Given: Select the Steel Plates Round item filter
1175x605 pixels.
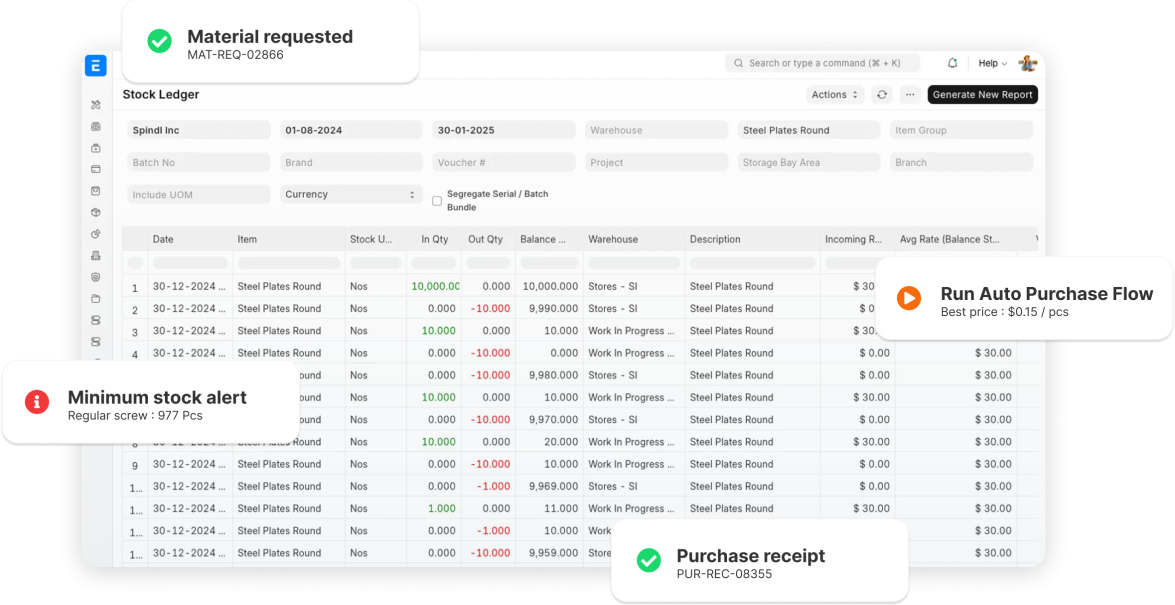Looking at the screenshot, I should click(808, 129).
